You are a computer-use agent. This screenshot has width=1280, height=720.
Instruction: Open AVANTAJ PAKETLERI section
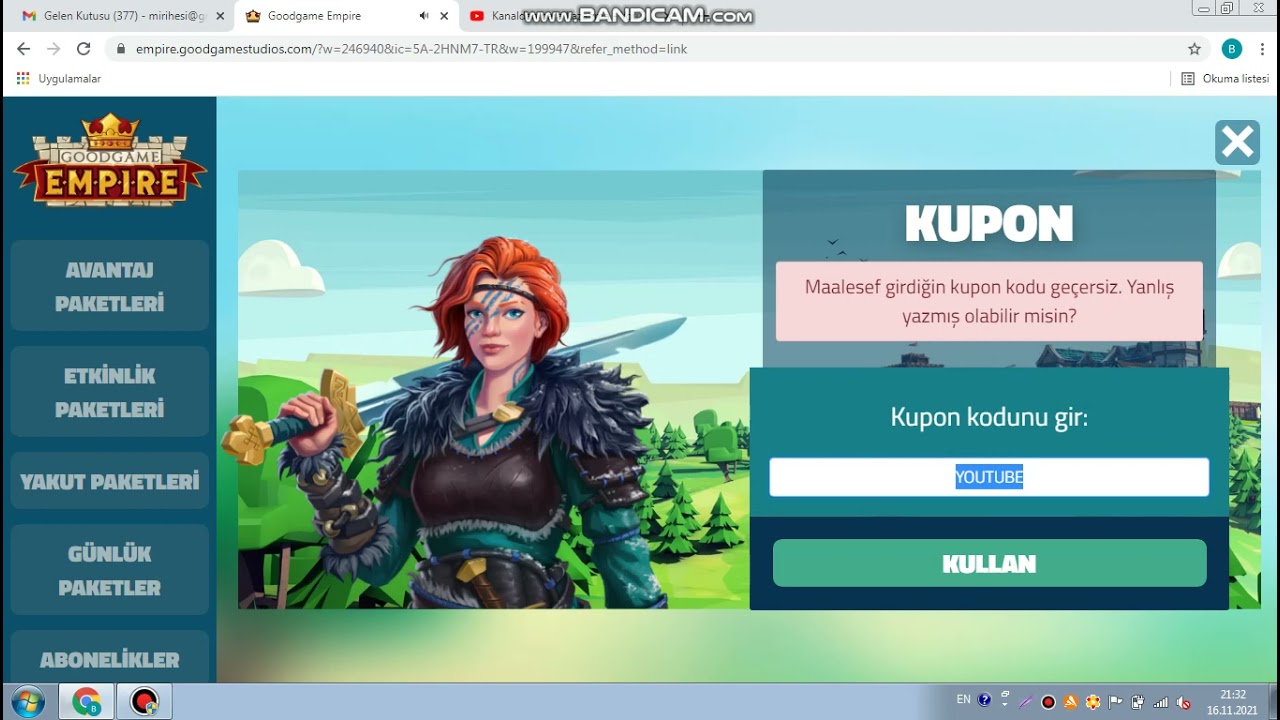[x=110, y=286]
